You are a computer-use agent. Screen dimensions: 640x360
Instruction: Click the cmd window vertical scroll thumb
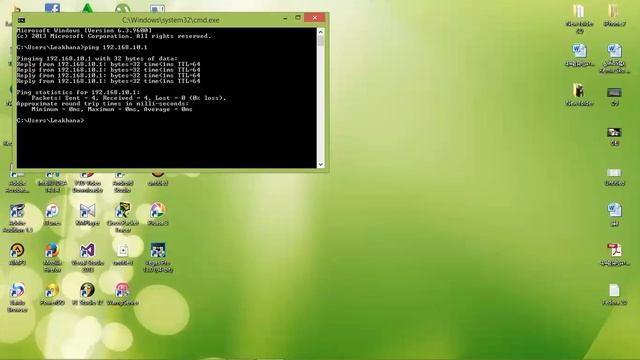tap(321, 41)
